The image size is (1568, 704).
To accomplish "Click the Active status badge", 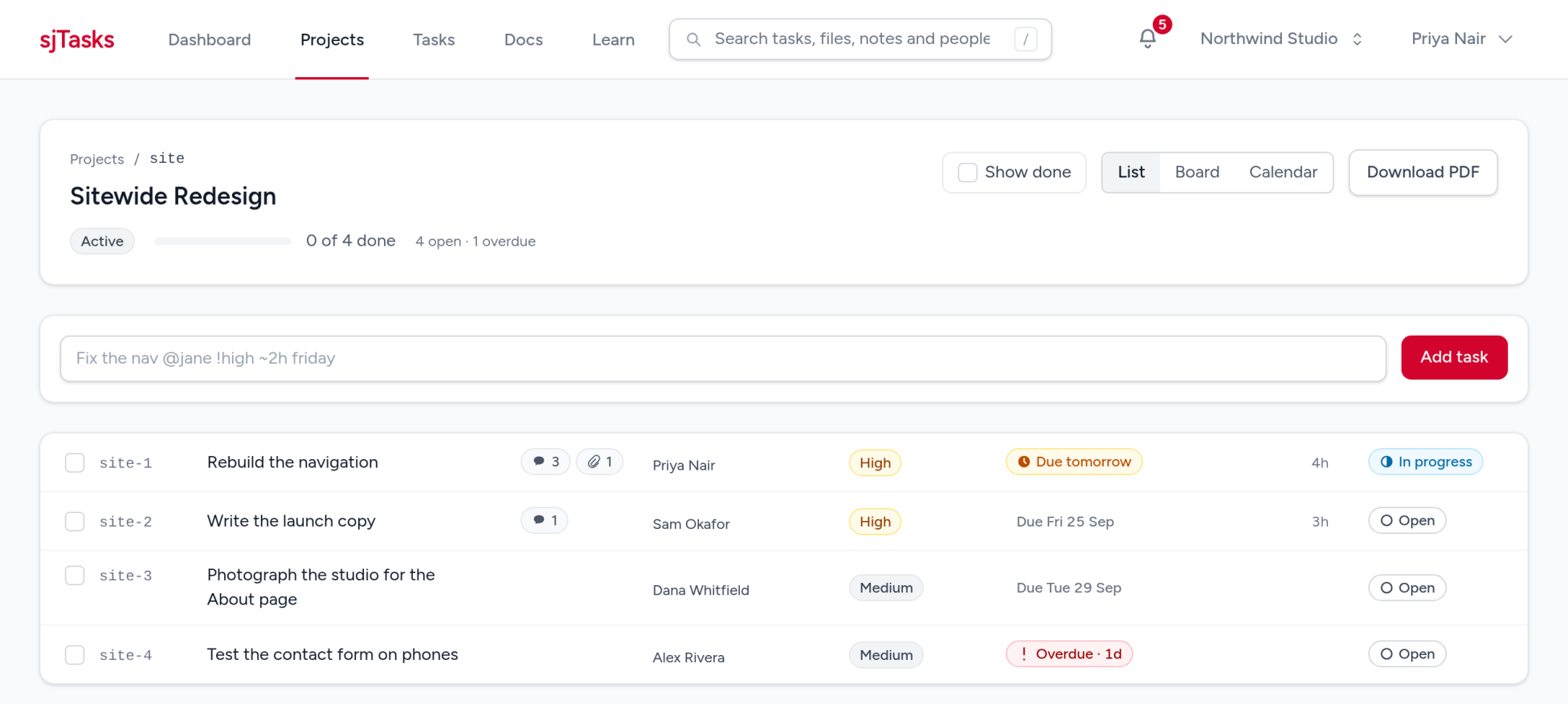I will point(102,241).
